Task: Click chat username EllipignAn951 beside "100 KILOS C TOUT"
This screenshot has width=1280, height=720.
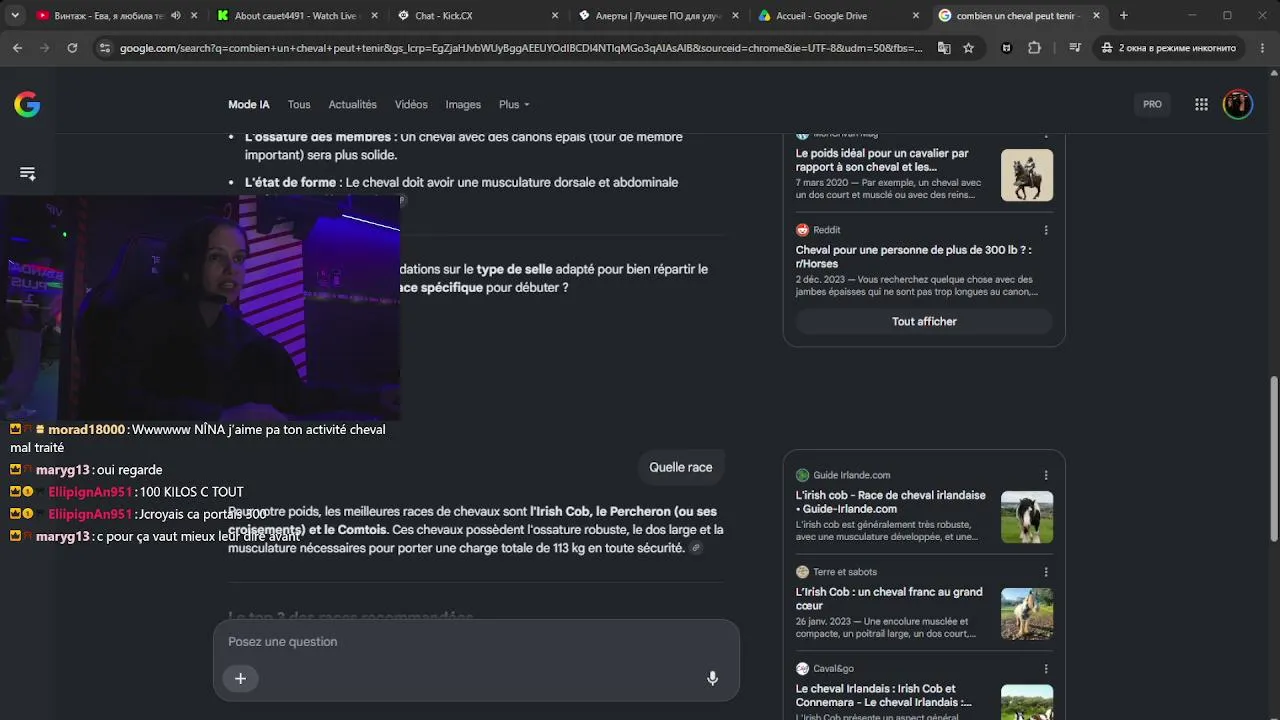Action: coord(90,492)
